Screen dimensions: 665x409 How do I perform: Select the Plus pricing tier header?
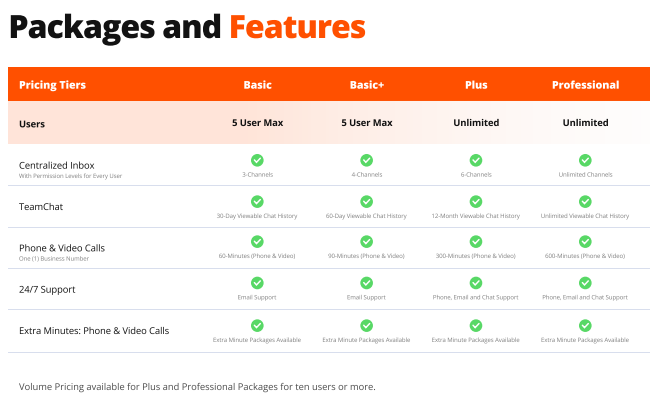[476, 85]
